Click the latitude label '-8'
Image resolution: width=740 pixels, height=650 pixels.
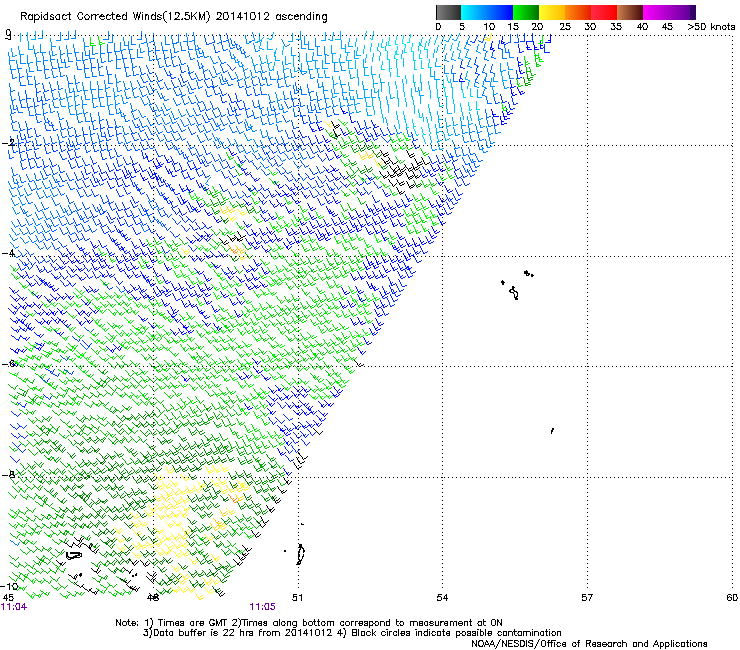coord(8,474)
